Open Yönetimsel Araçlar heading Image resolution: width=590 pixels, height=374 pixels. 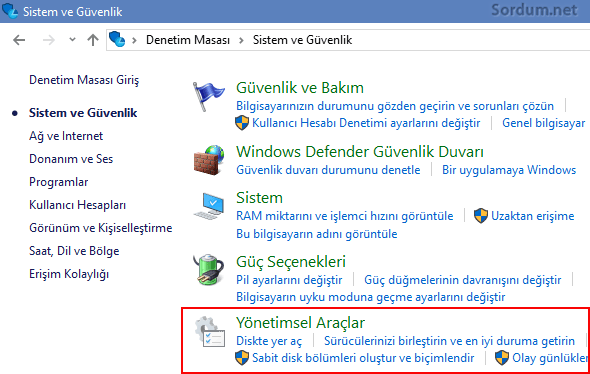coord(300,323)
